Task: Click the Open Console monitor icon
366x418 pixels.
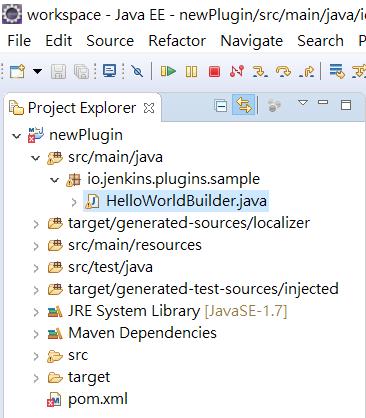Action: pyautogui.click(x=109, y=71)
